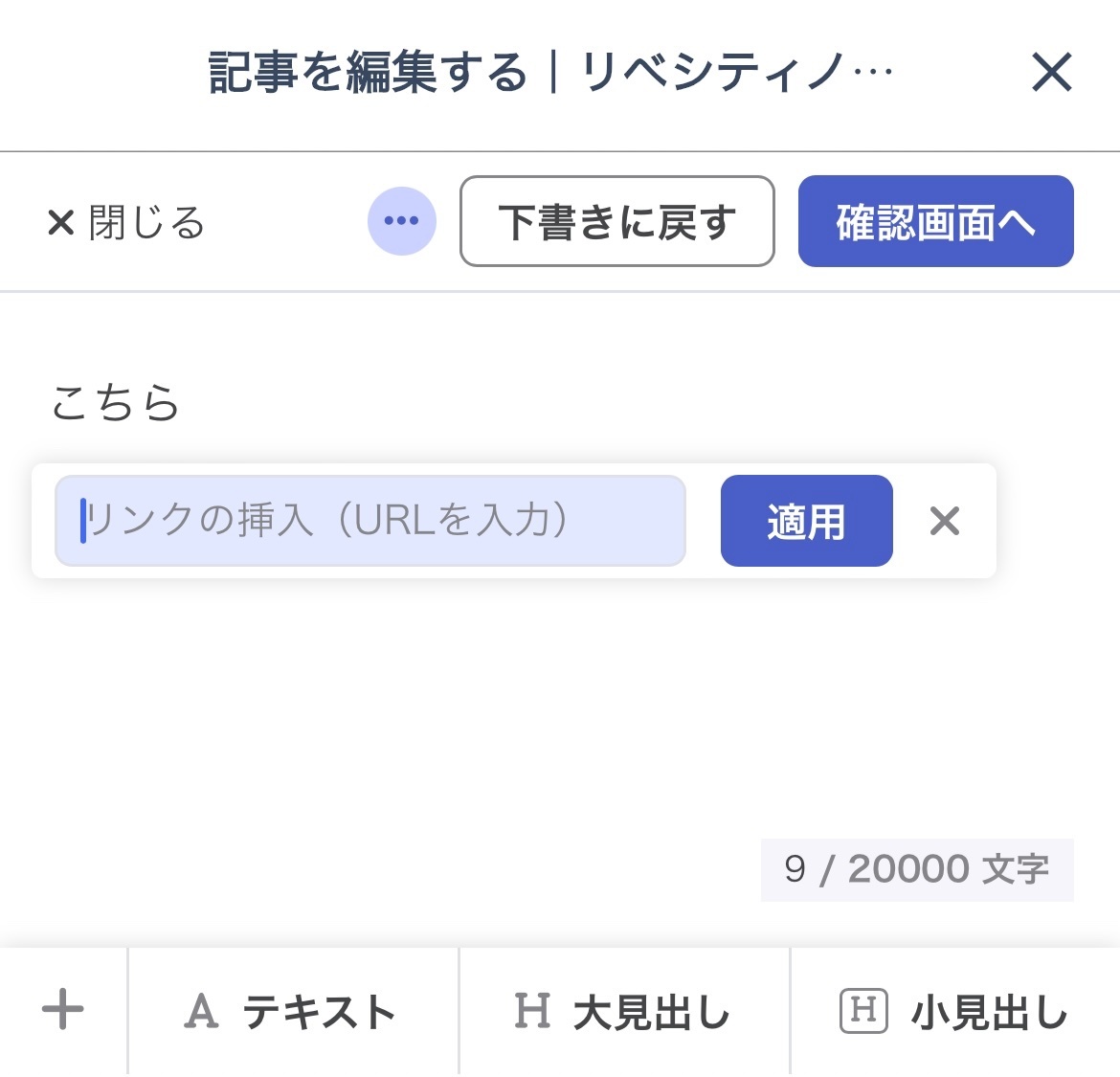
Task: Click the empty editor area below link popup
Action: [x=560, y=707]
